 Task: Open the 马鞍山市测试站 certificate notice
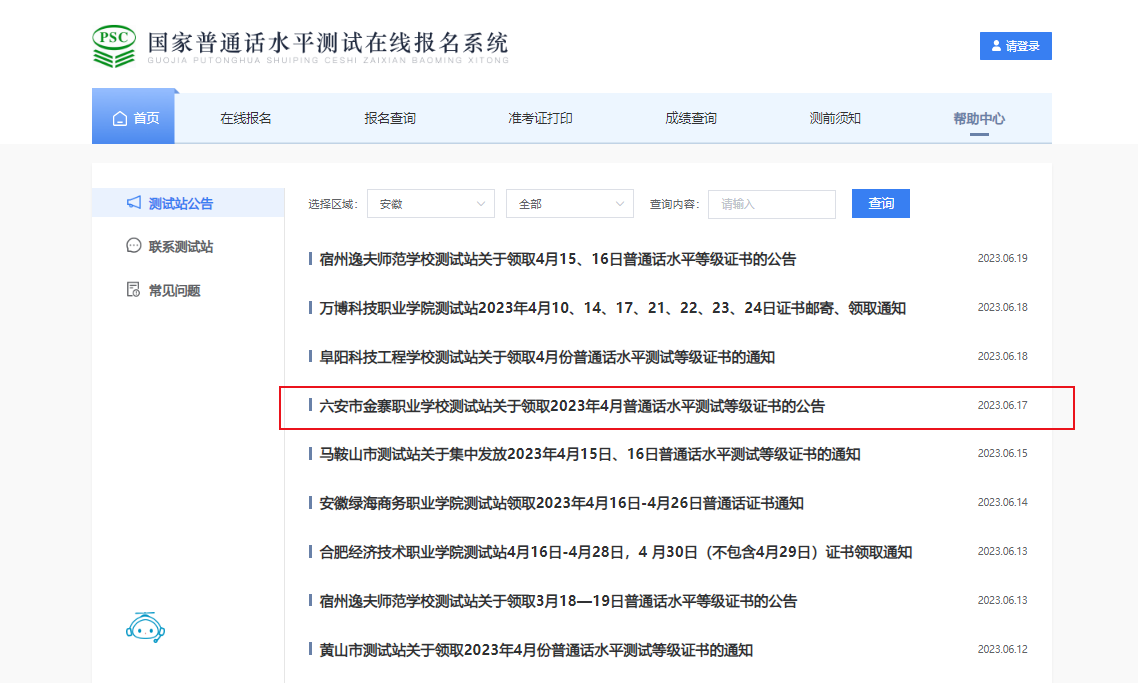[x=589, y=454]
